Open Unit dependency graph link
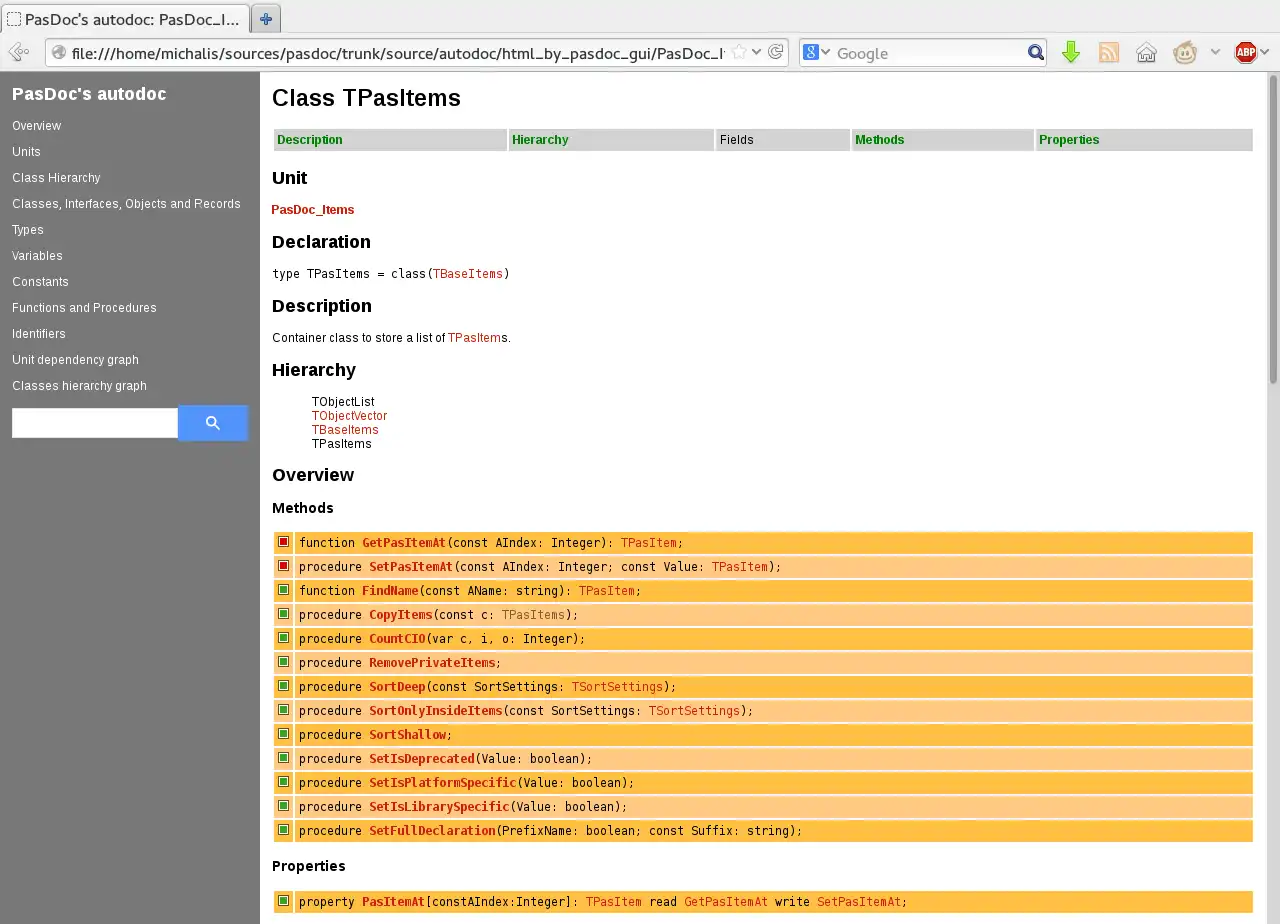Viewport: 1280px width, 924px height. pyautogui.click(x=75, y=360)
